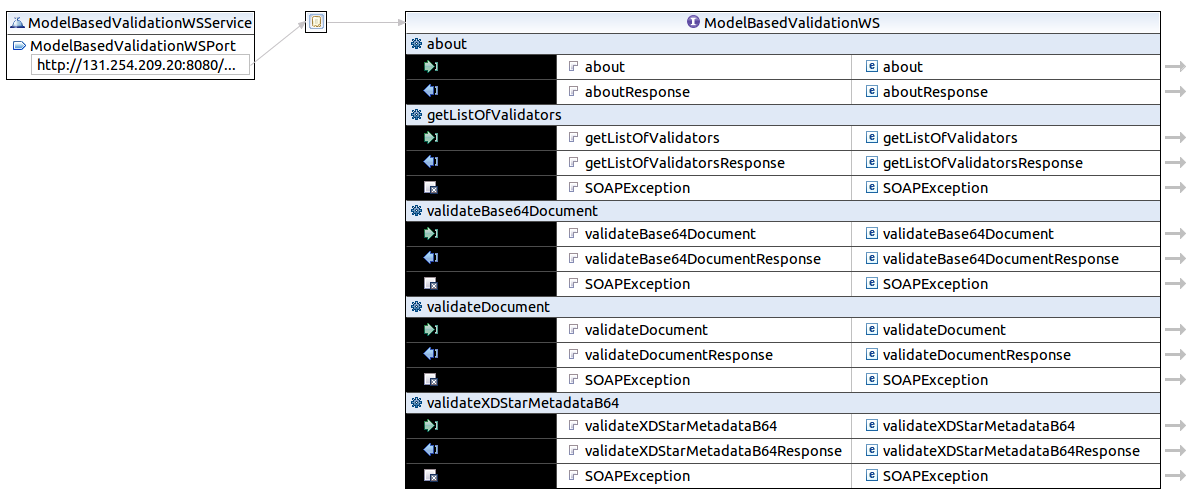
Task: Click the gear icon beside validateDocument operation
Action: click(416, 307)
